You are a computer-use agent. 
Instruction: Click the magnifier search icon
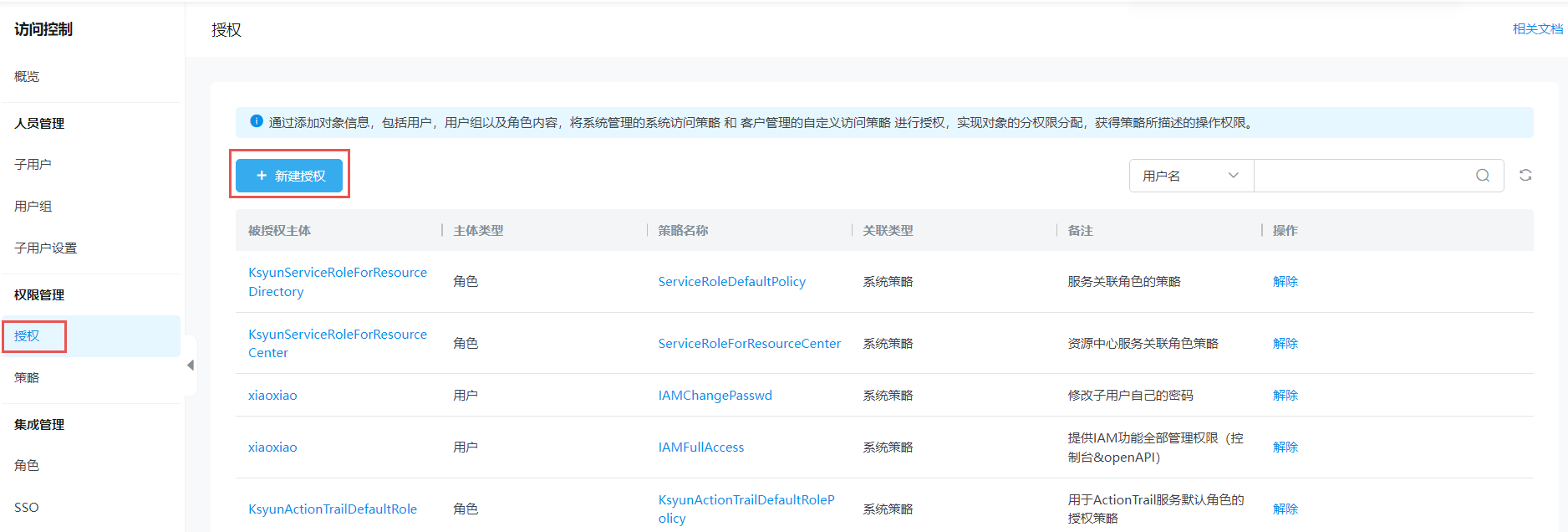1482,176
